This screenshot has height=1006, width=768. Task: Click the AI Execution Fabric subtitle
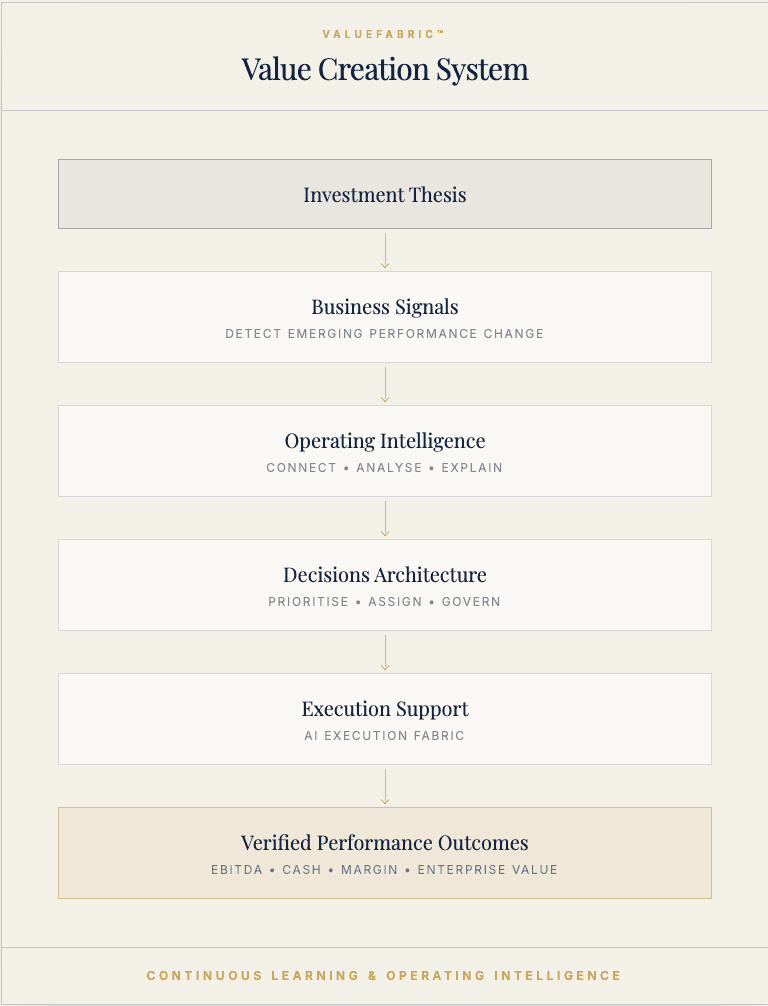tap(384, 736)
